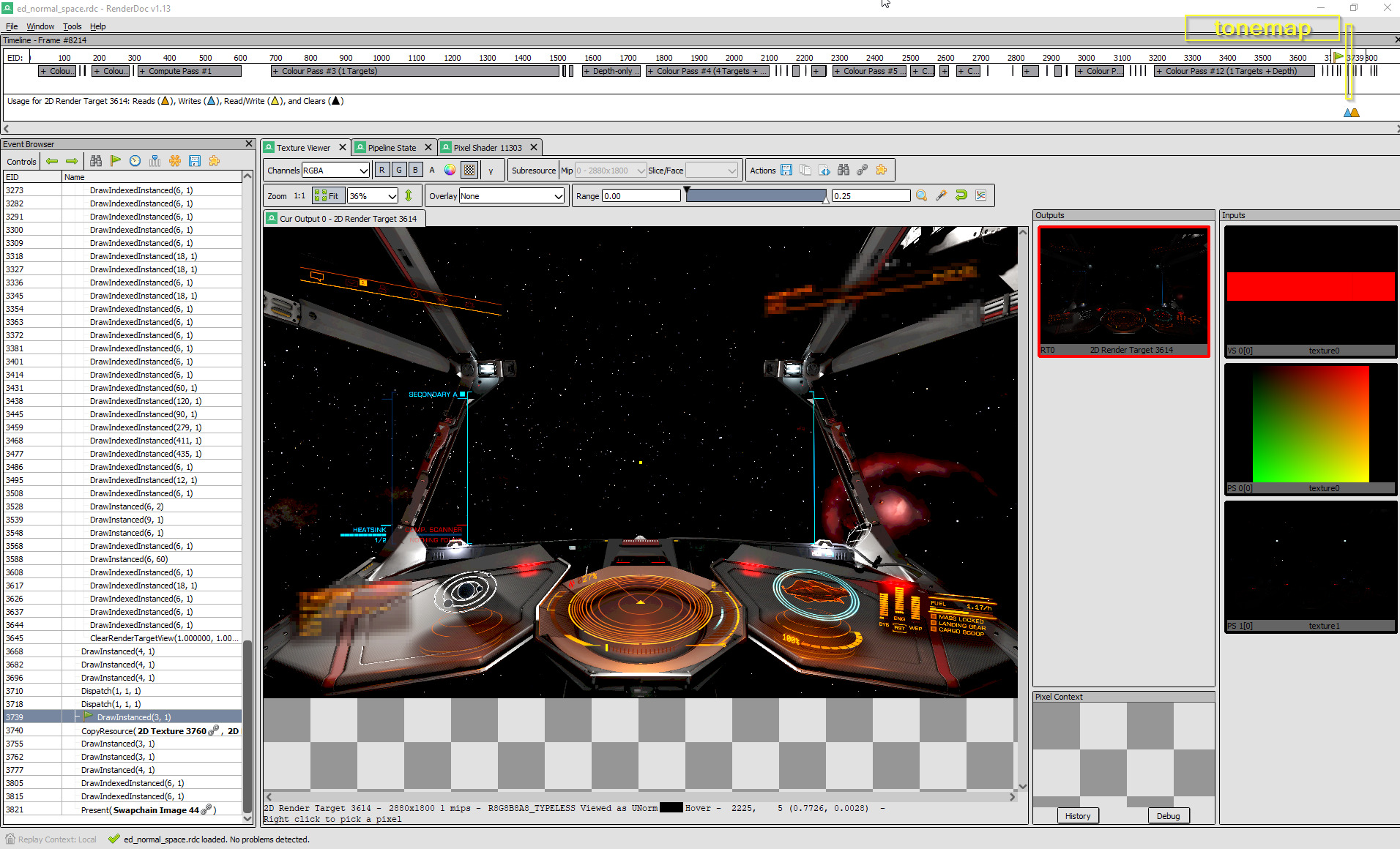Select event 3821 Present(Swapchain Image 44) row
The image size is (1400, 849).
[123, 809]
